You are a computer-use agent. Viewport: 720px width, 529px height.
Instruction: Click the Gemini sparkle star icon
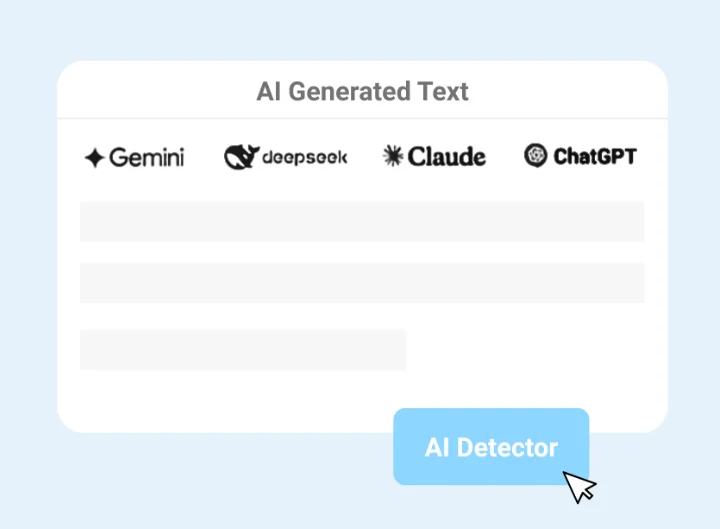[x=94, y=158]
